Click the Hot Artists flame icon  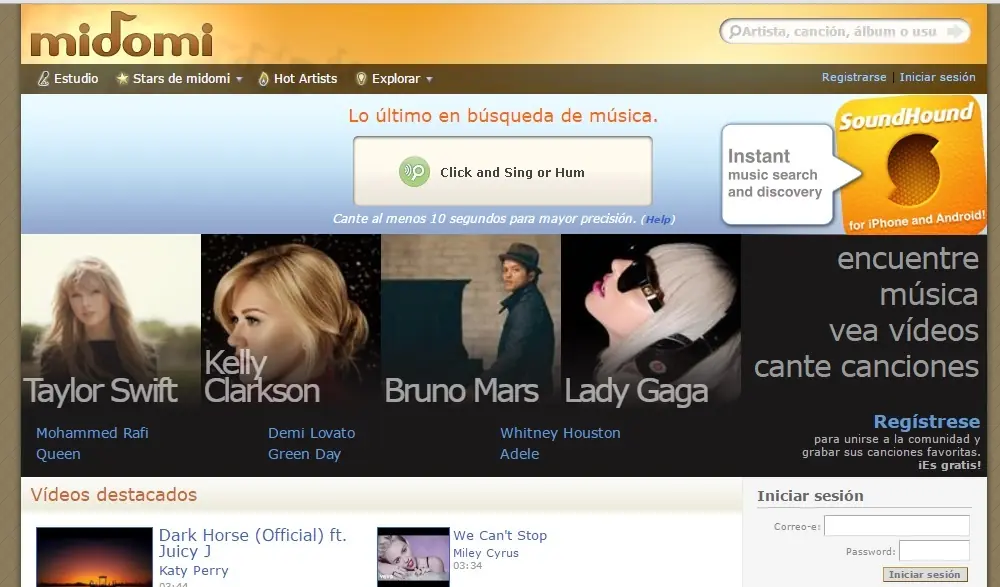[263, 78]
